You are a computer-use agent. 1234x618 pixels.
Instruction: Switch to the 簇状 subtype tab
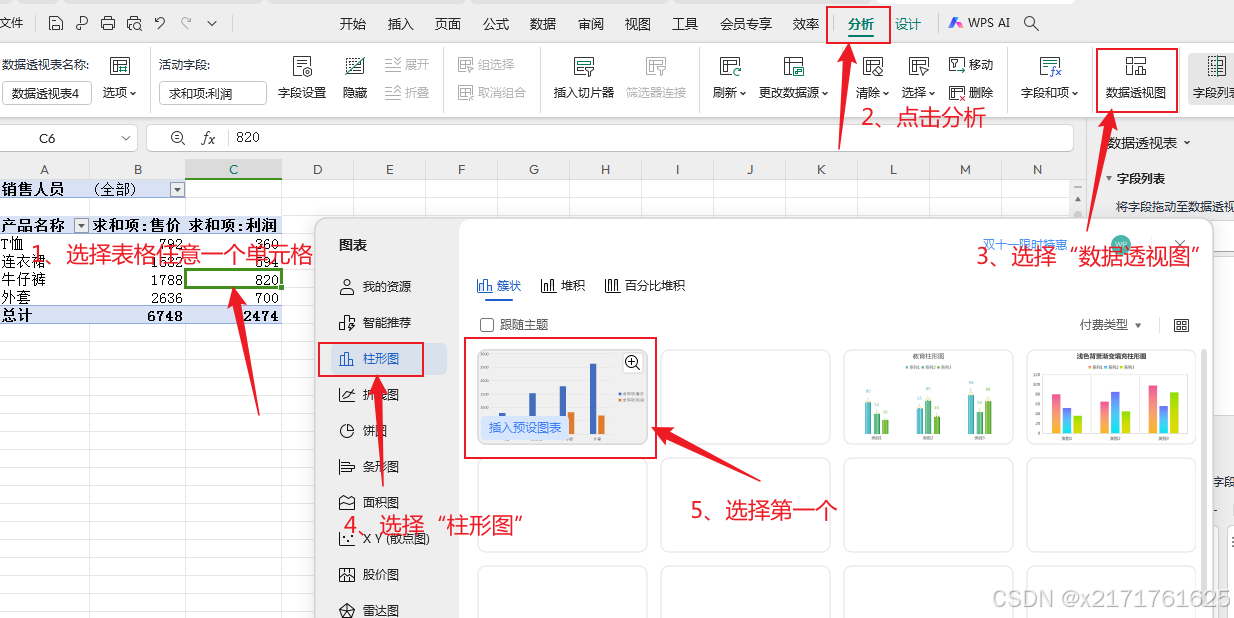[x=500, y=286]
